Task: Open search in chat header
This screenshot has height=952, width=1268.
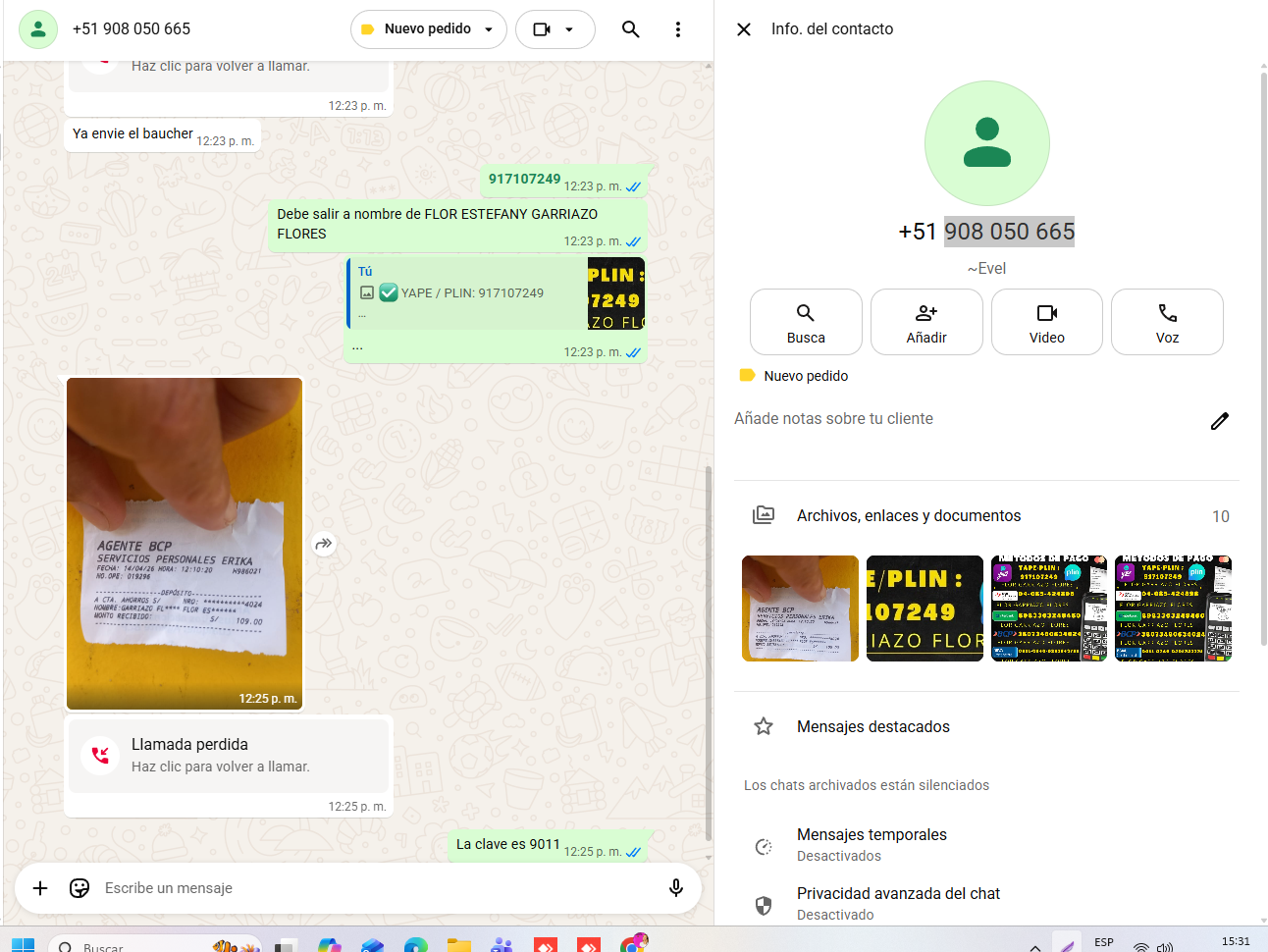Action: [x=630, y=29]
